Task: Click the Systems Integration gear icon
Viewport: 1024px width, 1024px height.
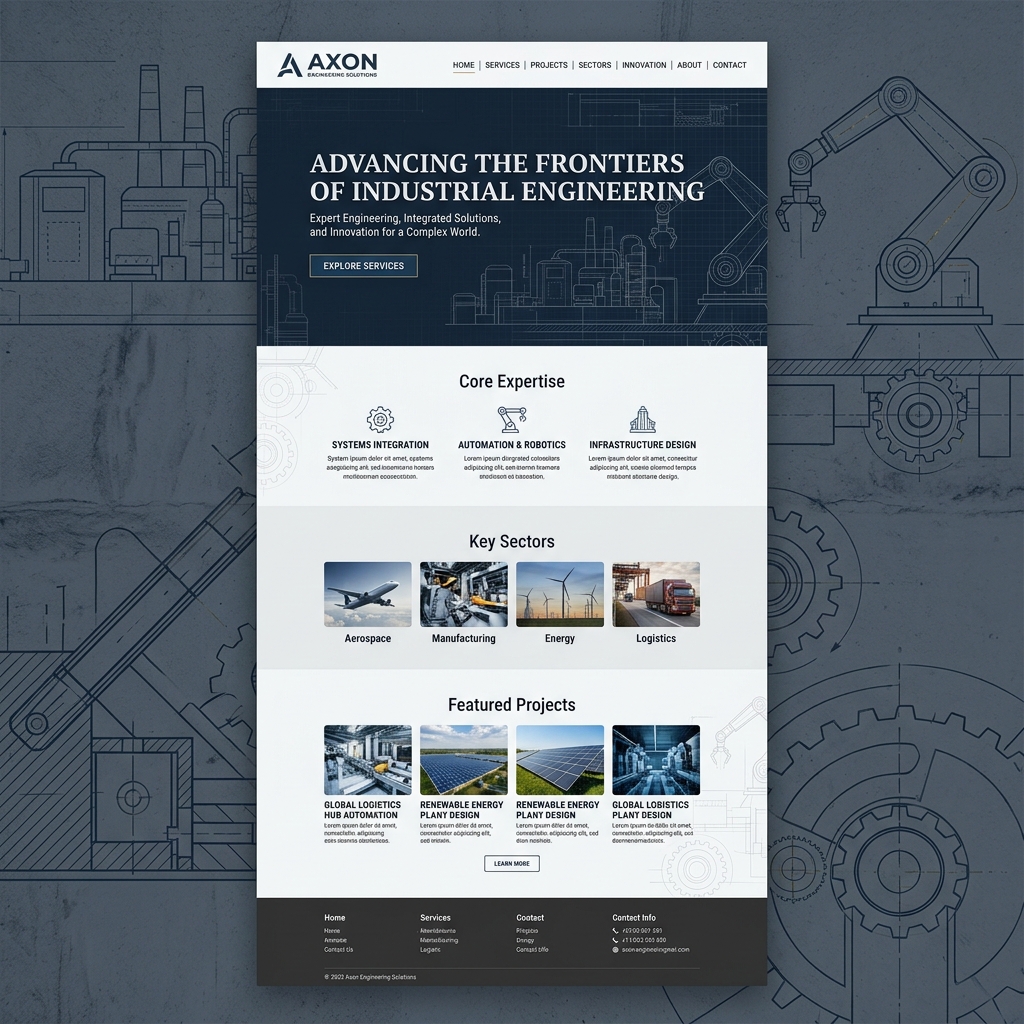Action: 380,419
